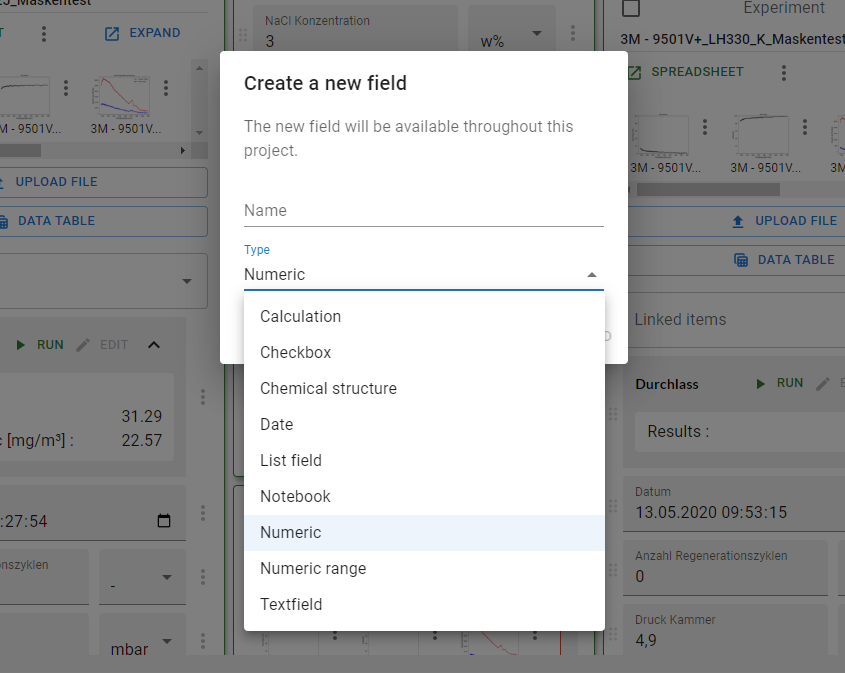Pick Chemical structure option

[328, 388]
